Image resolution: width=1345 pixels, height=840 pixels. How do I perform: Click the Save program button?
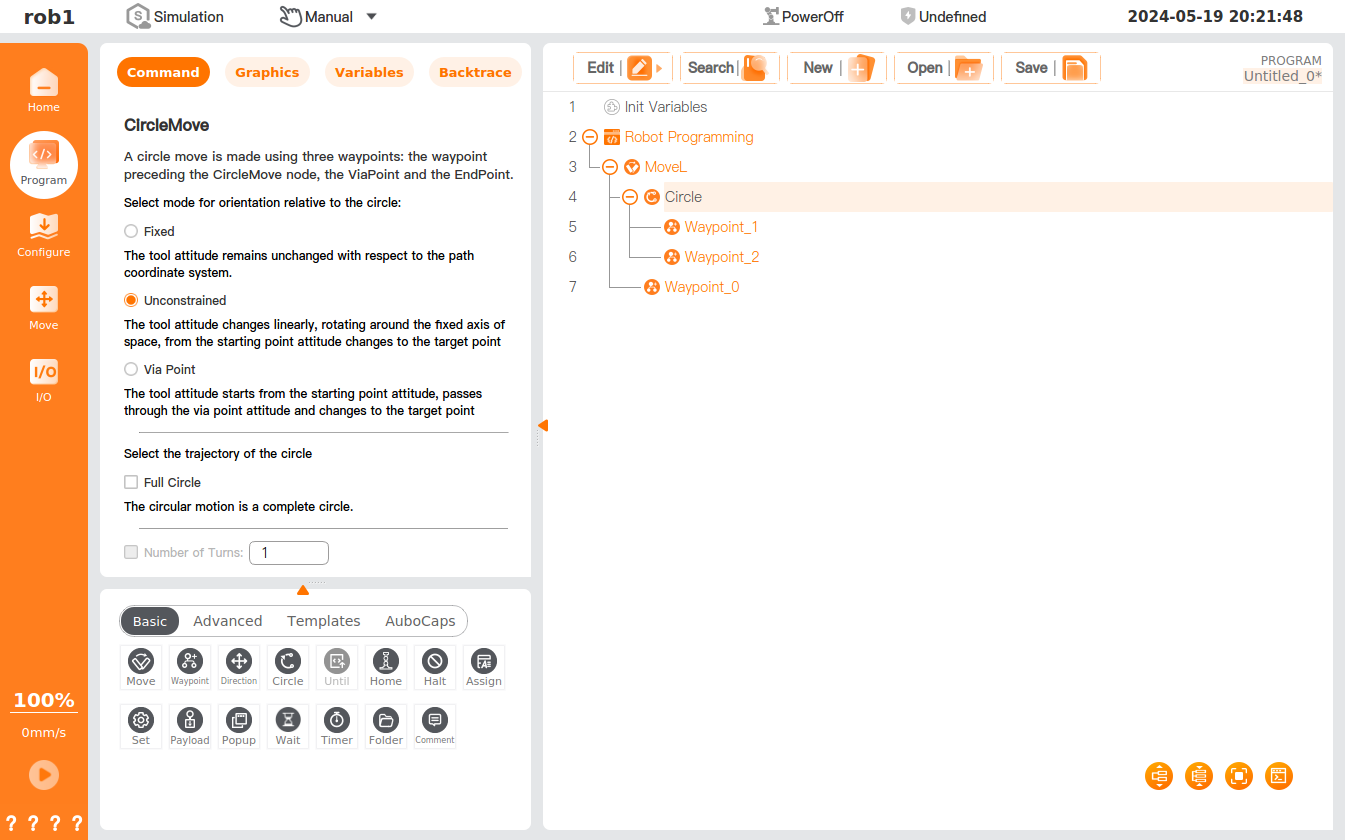1050,68
